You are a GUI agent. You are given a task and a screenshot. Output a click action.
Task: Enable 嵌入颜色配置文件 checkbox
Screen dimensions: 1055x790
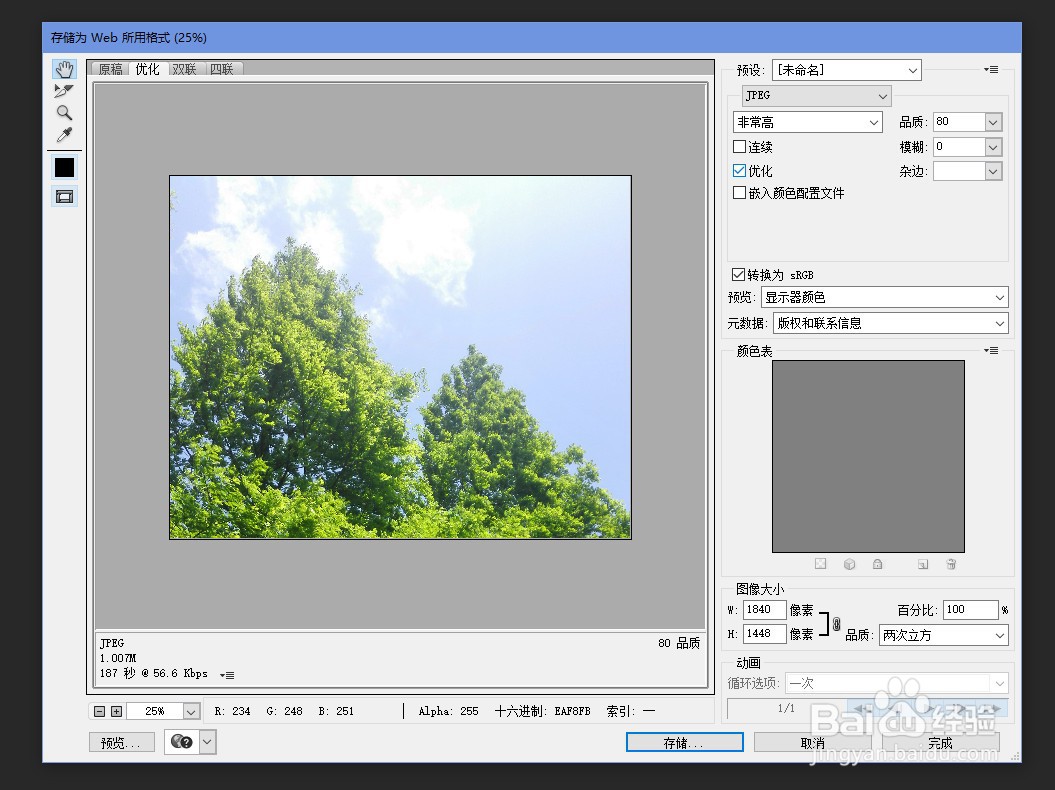tap(739, 192)
